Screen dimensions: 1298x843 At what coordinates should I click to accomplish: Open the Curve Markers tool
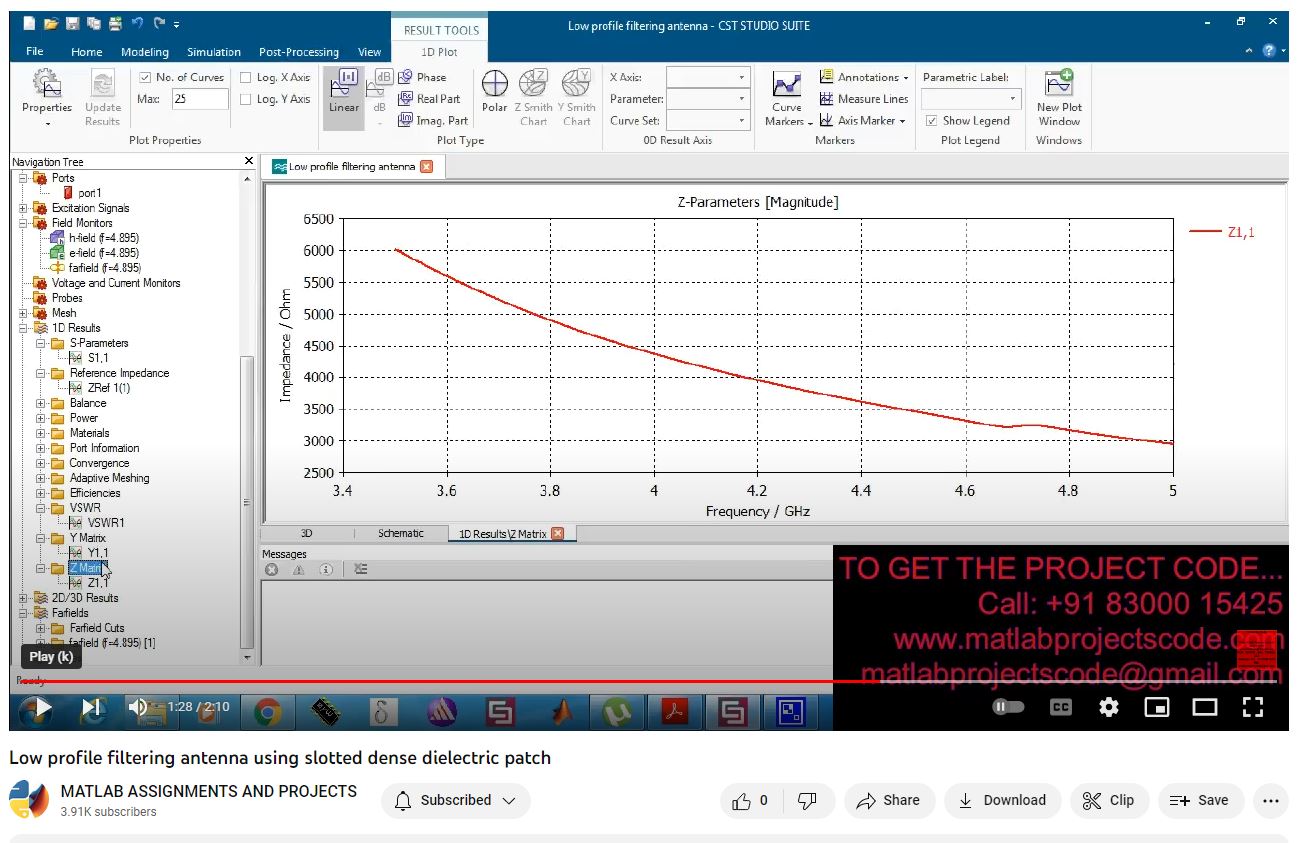[787, 98]
